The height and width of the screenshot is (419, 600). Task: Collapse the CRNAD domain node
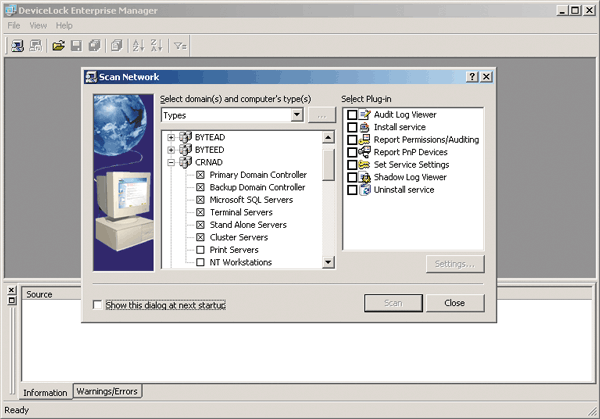click(x=171, y=162)
